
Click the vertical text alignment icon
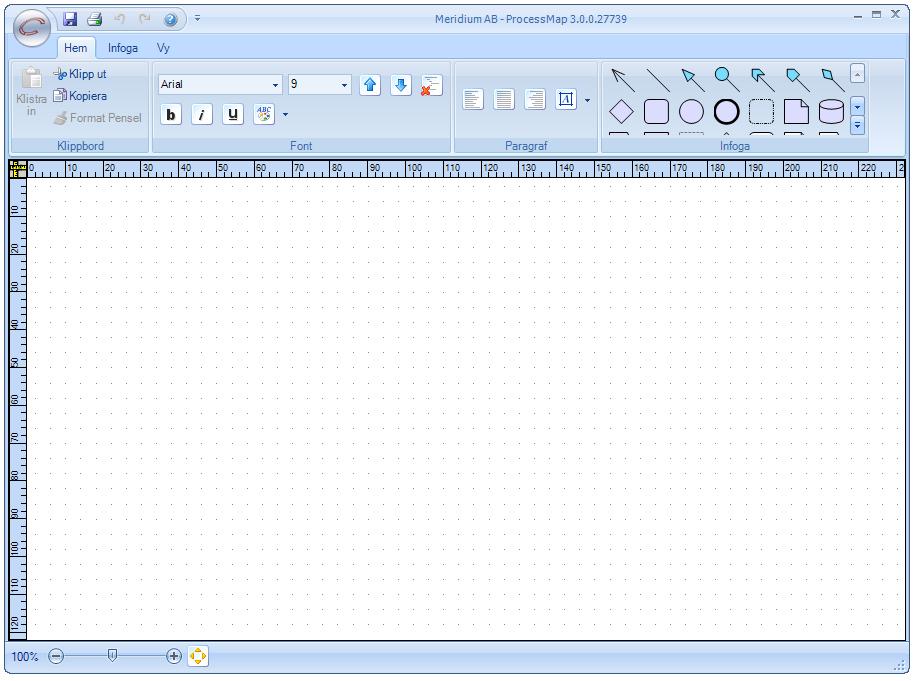pyautogui.click(x=566, y=99)
